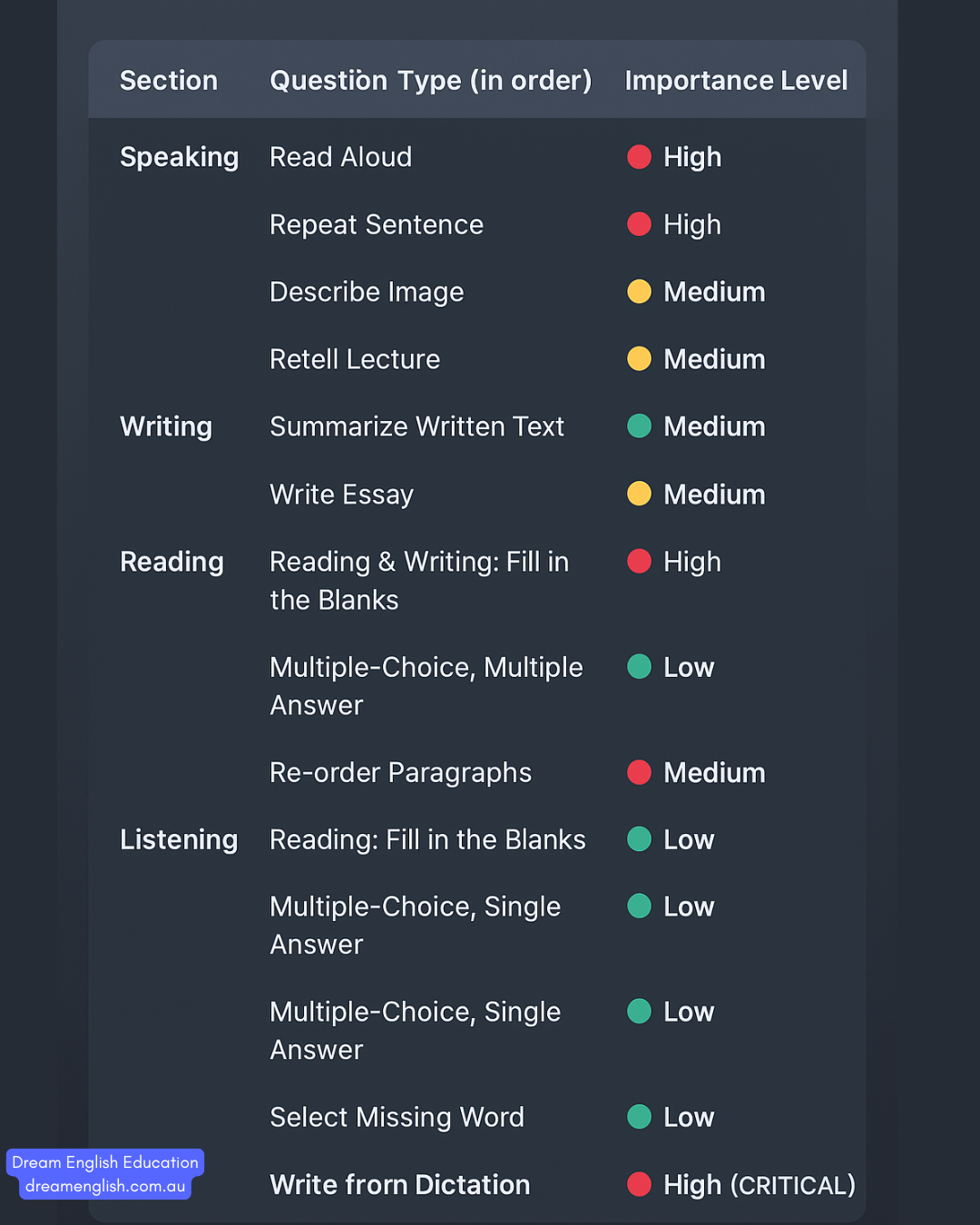Click red dot beside Re-order Paragraphs
Image resolution: width=980 pixels, height=1225 pixels.
click(639, 772)
